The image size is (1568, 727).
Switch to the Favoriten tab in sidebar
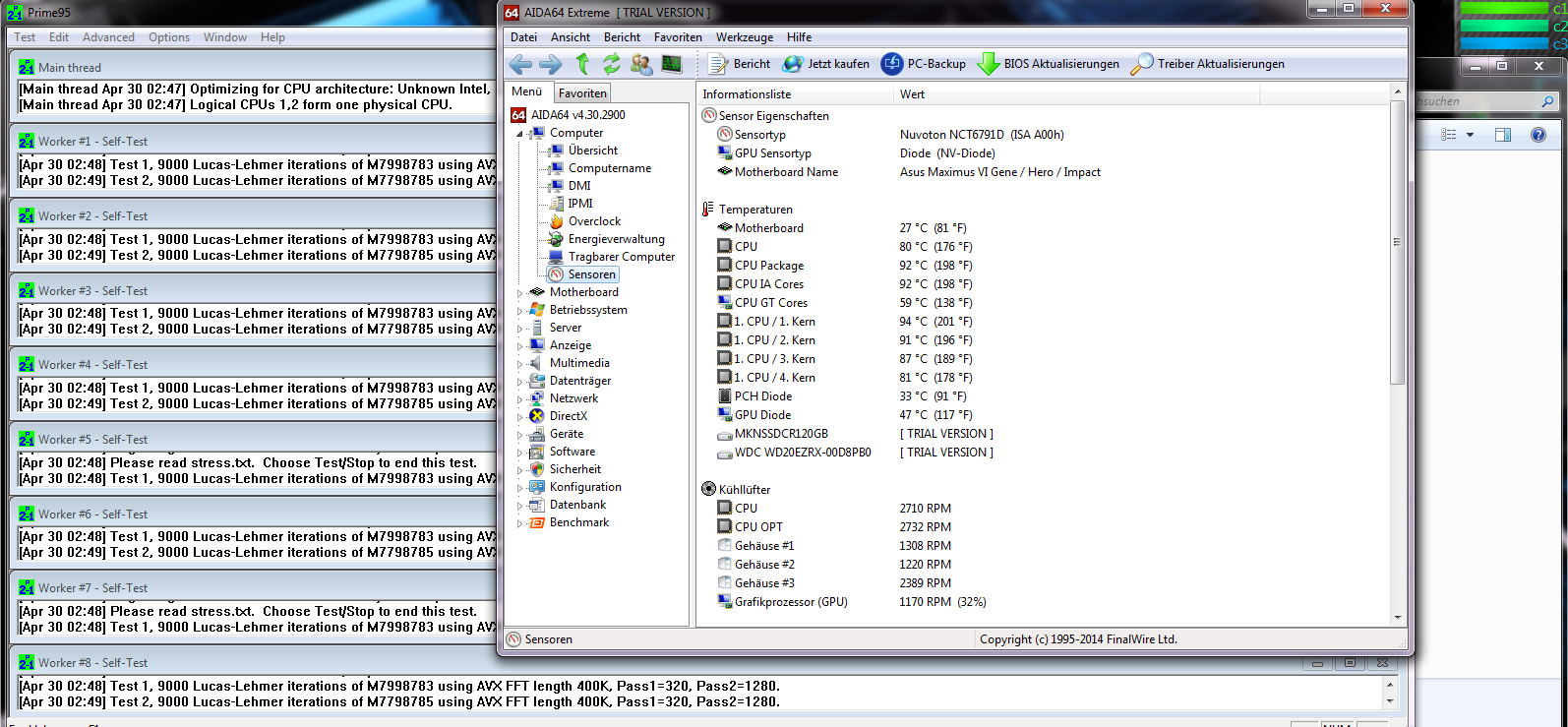pos(582,92)
